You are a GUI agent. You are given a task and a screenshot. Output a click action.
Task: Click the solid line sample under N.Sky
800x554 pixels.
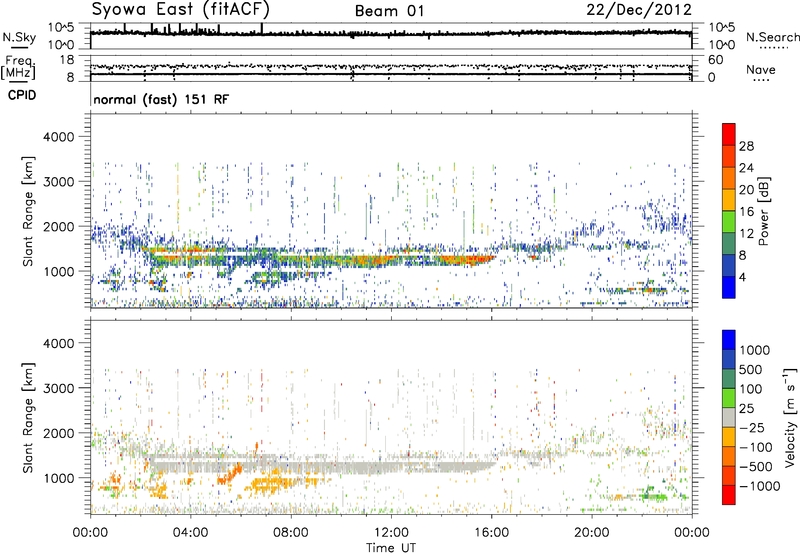(19, 47)
